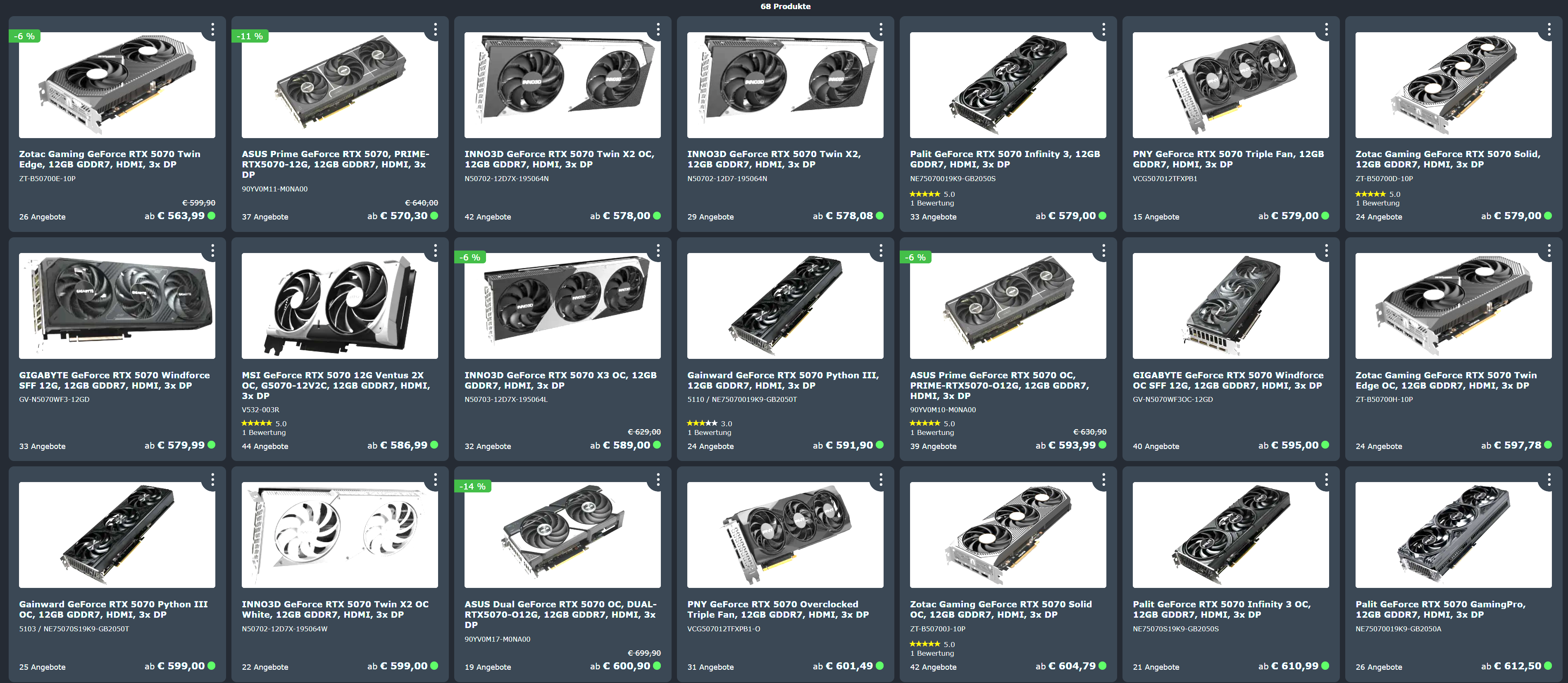The image size is (1568, 683).
Task: Click the -11 % discount badge
Action: (x=250, y=36)
